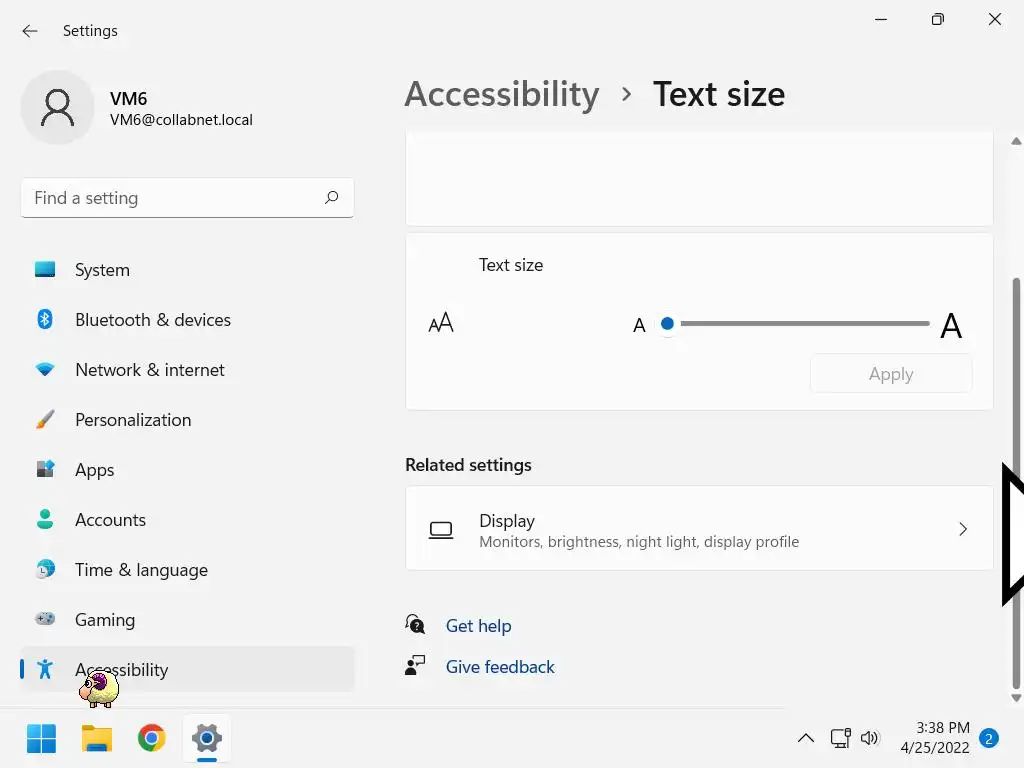Image resolution: width=1024 pixels, height=768 pixels.
Task: Click the Give feedback link
Action: [500, 667]
